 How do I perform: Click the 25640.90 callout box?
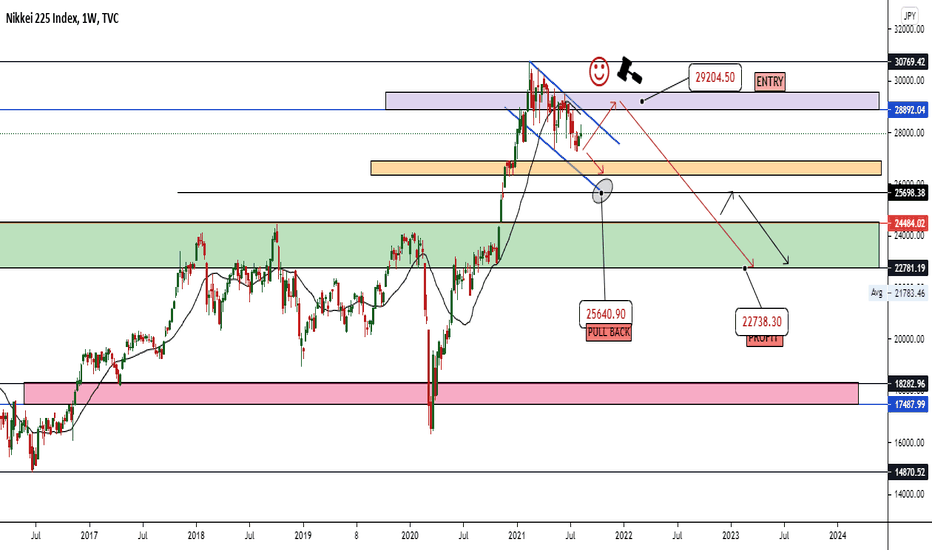pos(606,313)
